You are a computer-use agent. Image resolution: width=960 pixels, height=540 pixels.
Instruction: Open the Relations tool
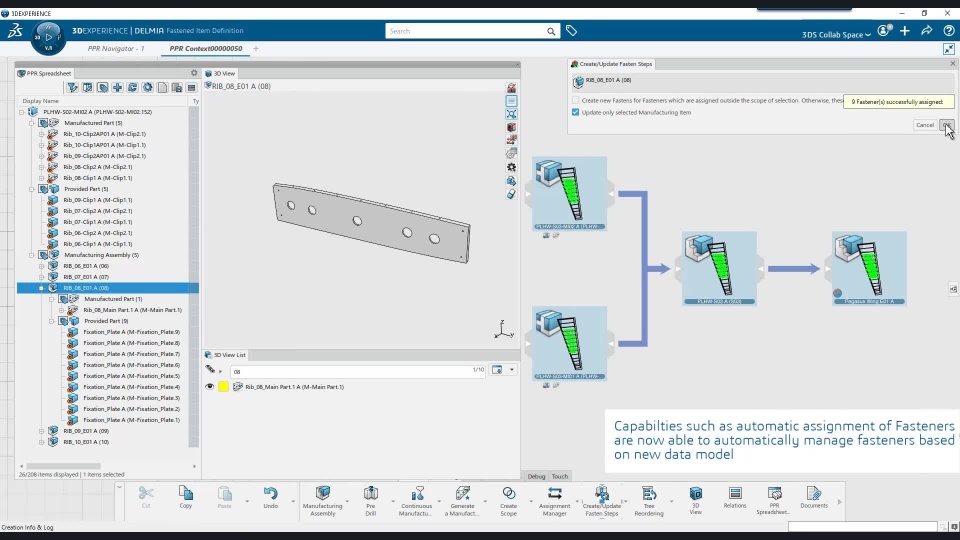(735, 497)
